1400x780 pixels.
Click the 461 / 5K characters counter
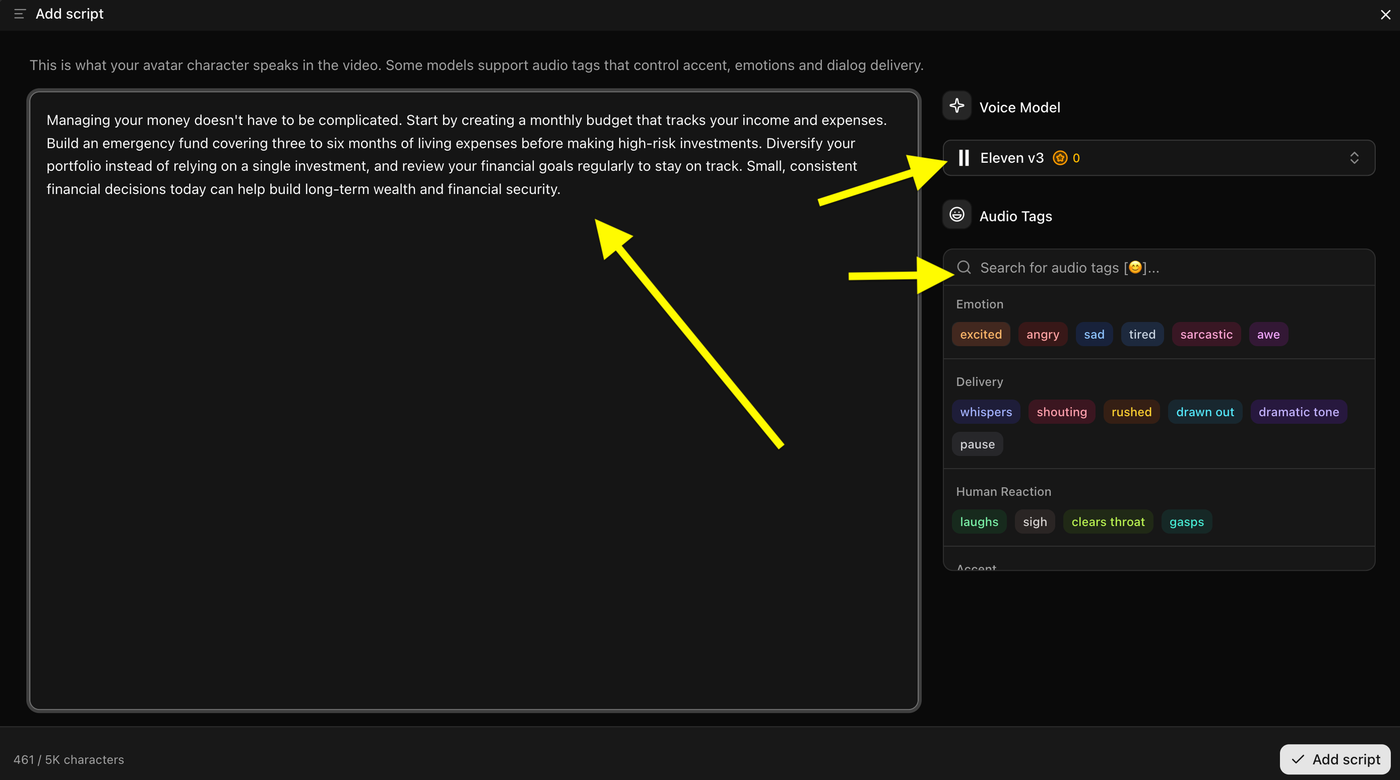69,760
